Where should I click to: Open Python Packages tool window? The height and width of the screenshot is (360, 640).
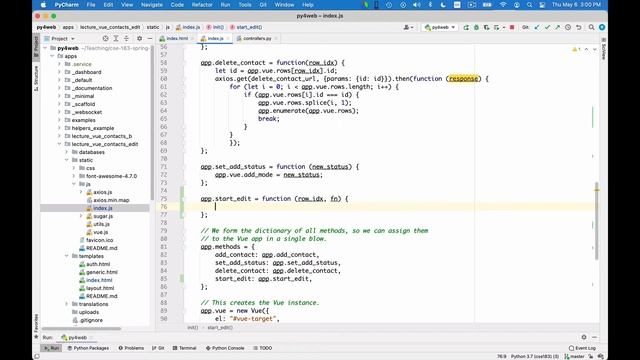point(88,348)
